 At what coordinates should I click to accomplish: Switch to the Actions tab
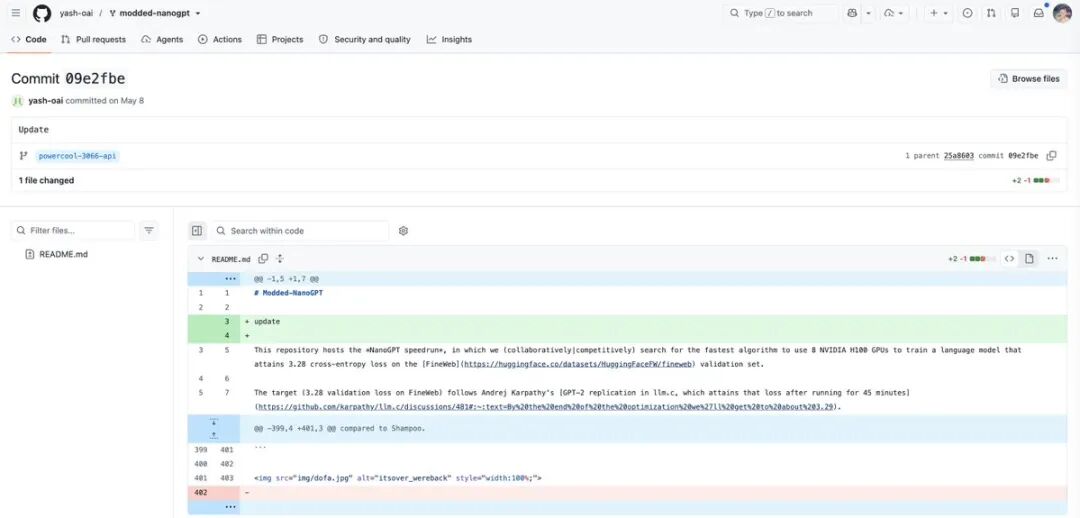(x=220, y=39)
